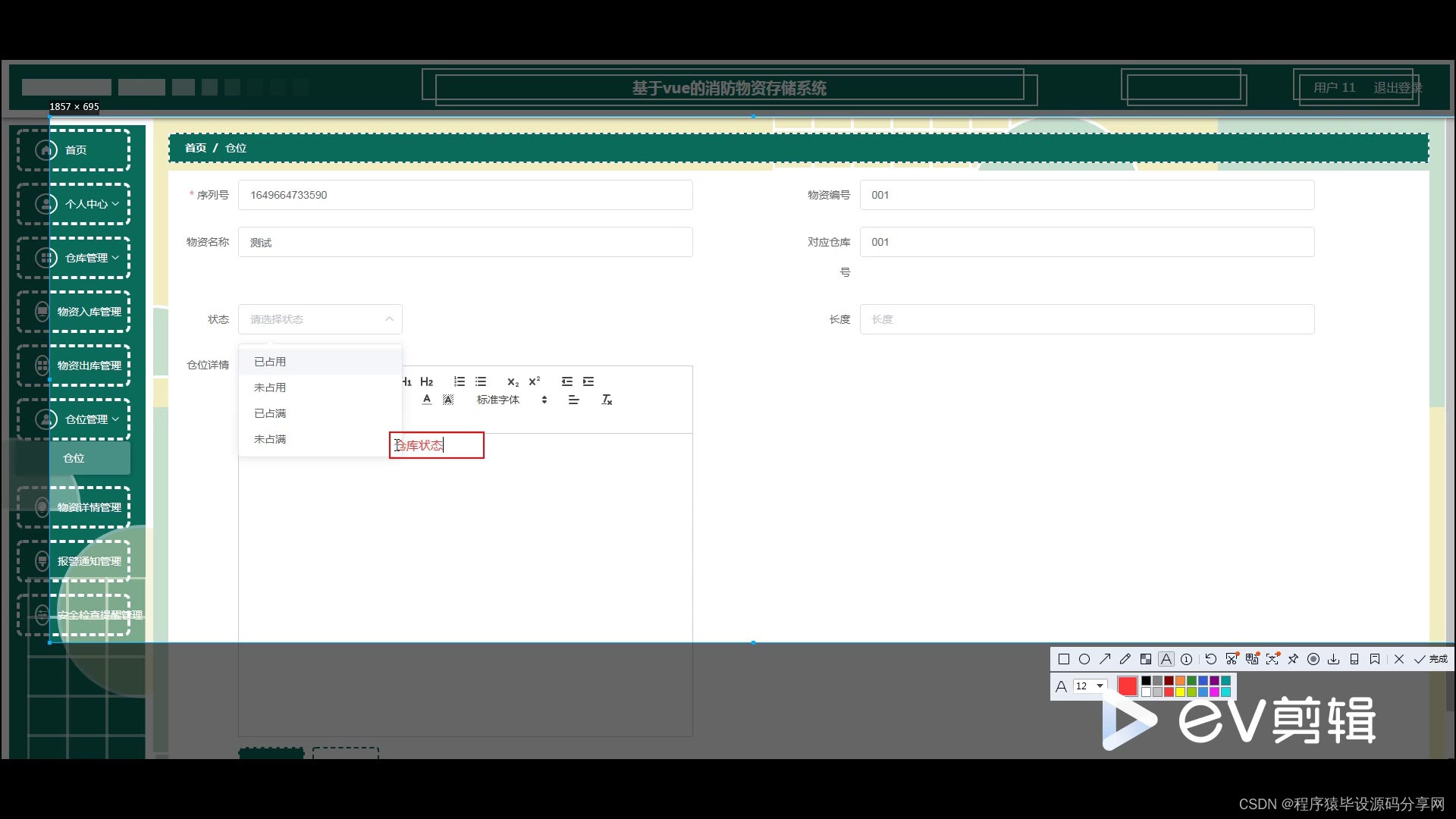
Task: Pin the screenshot to screen
Action: 1293,659
